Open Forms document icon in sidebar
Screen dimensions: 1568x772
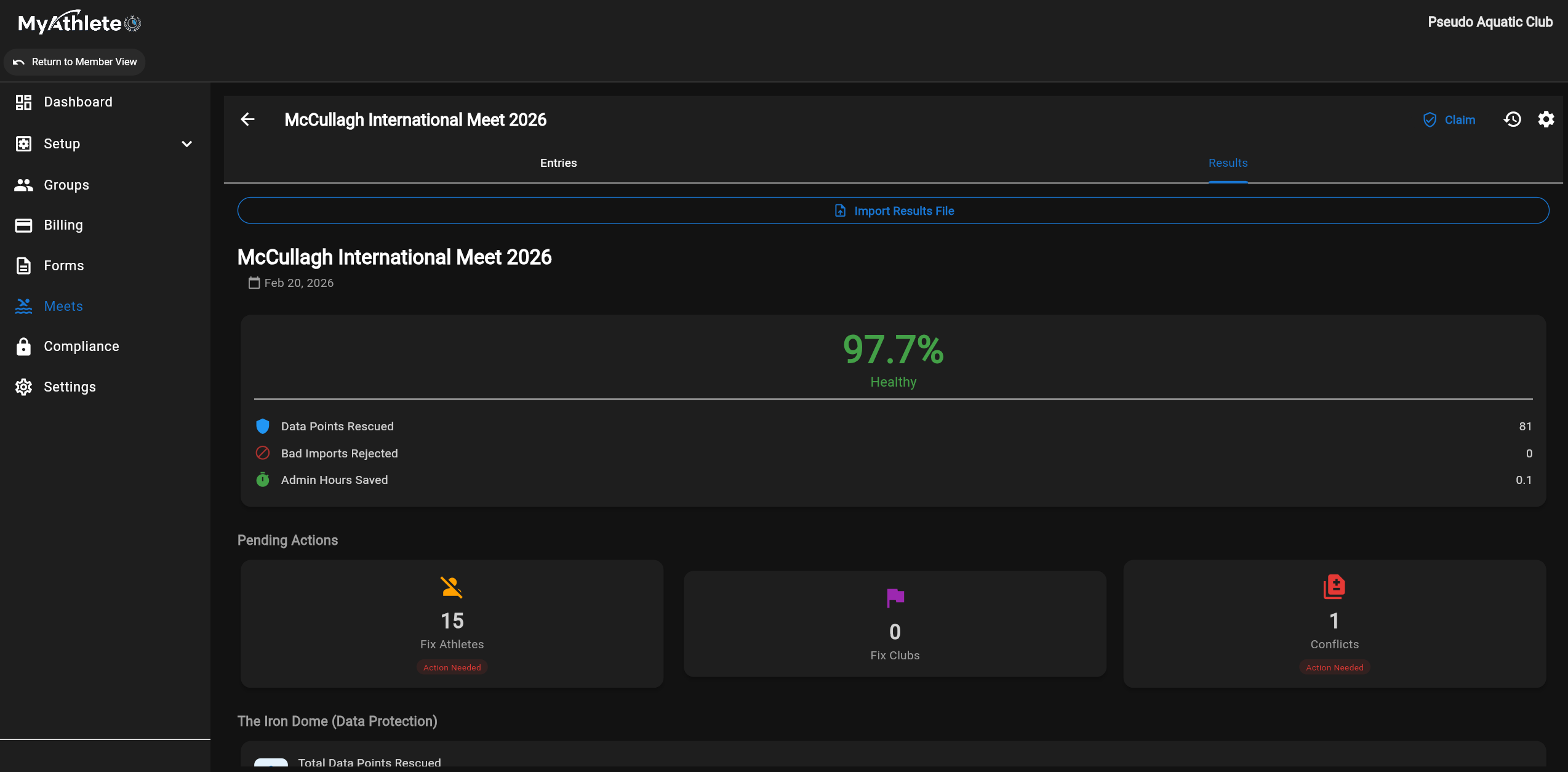point(23,266)
